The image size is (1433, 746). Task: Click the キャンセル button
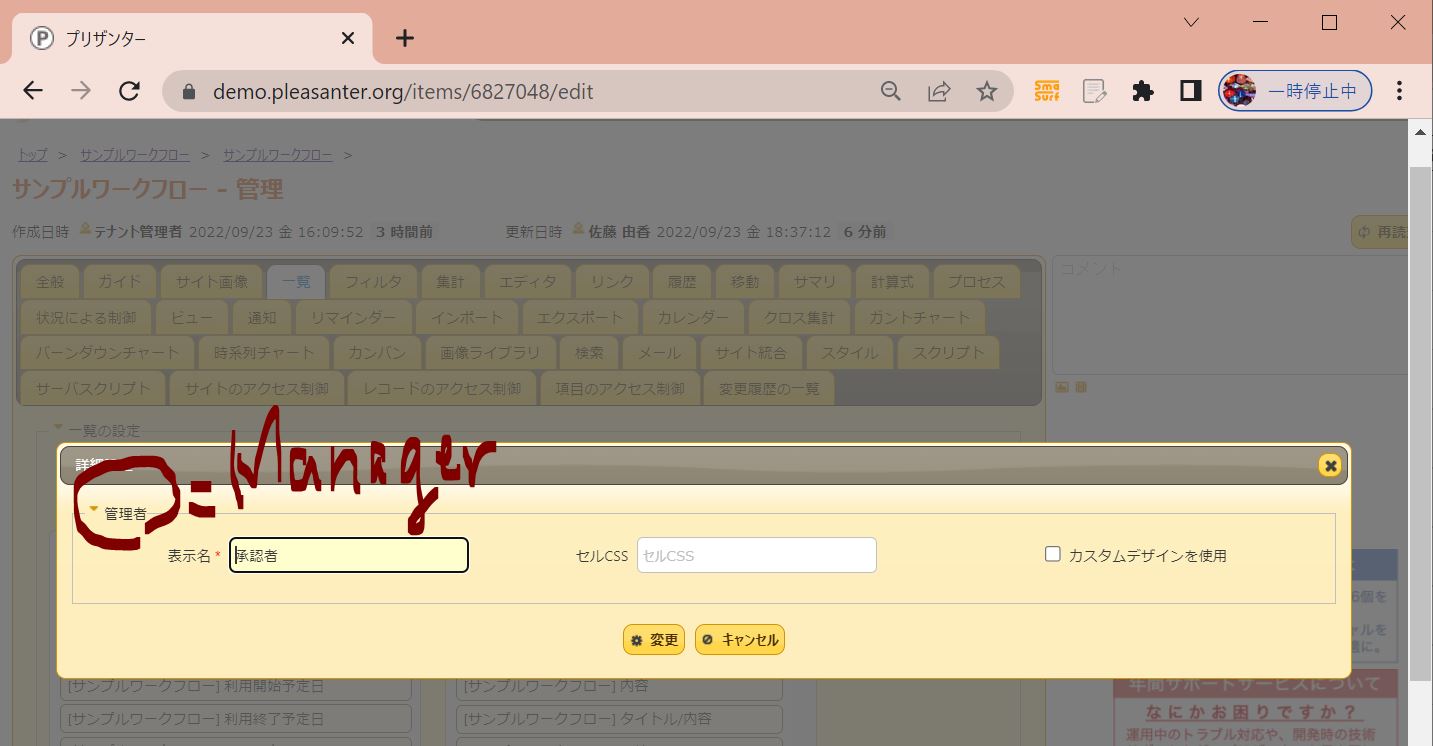[740, 640]
